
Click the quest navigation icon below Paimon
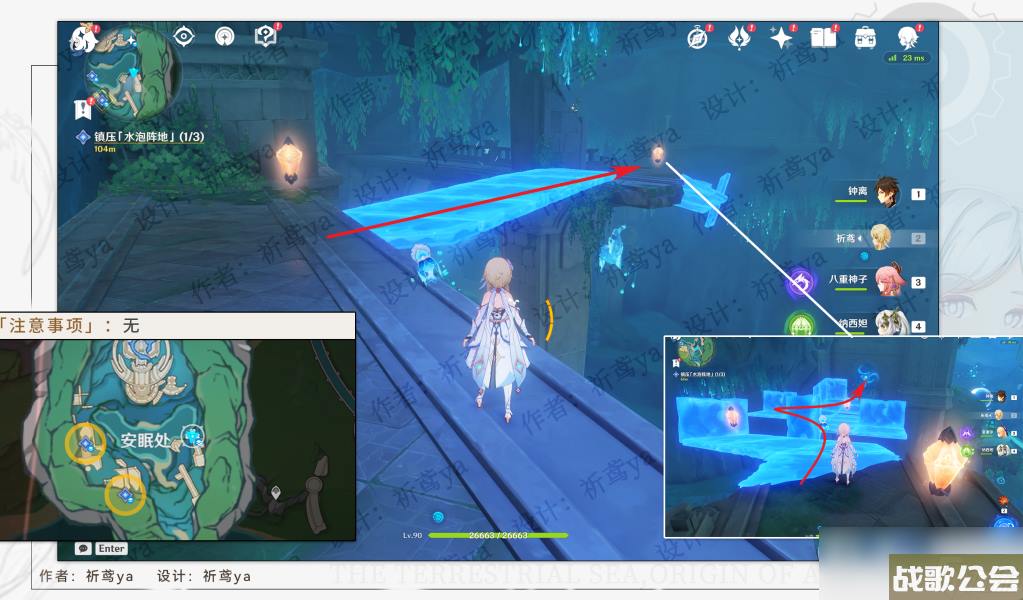click(82, 108)
